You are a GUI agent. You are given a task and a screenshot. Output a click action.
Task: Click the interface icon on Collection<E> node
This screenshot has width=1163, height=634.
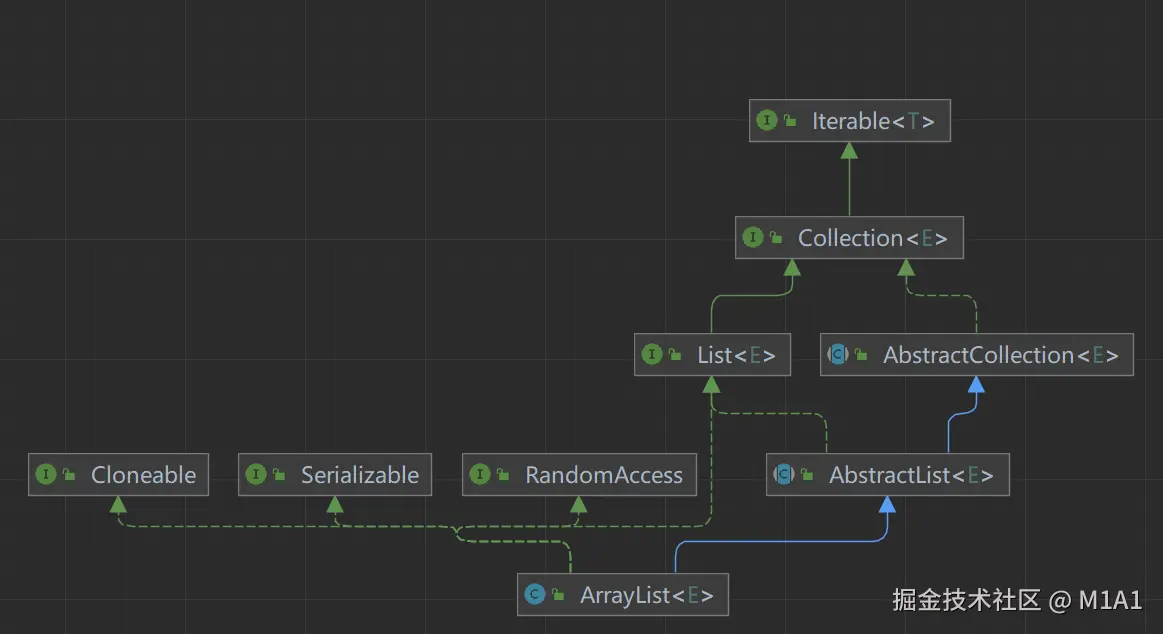pos(753,238)
